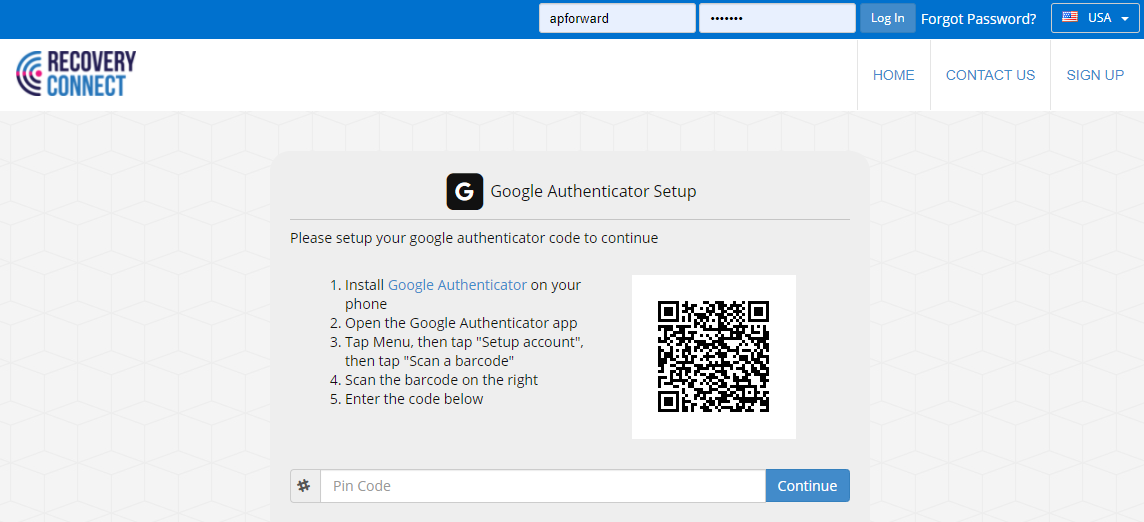1144x522 pixels.
Task: Click the QR code image
Action: (x=714, y=356)
